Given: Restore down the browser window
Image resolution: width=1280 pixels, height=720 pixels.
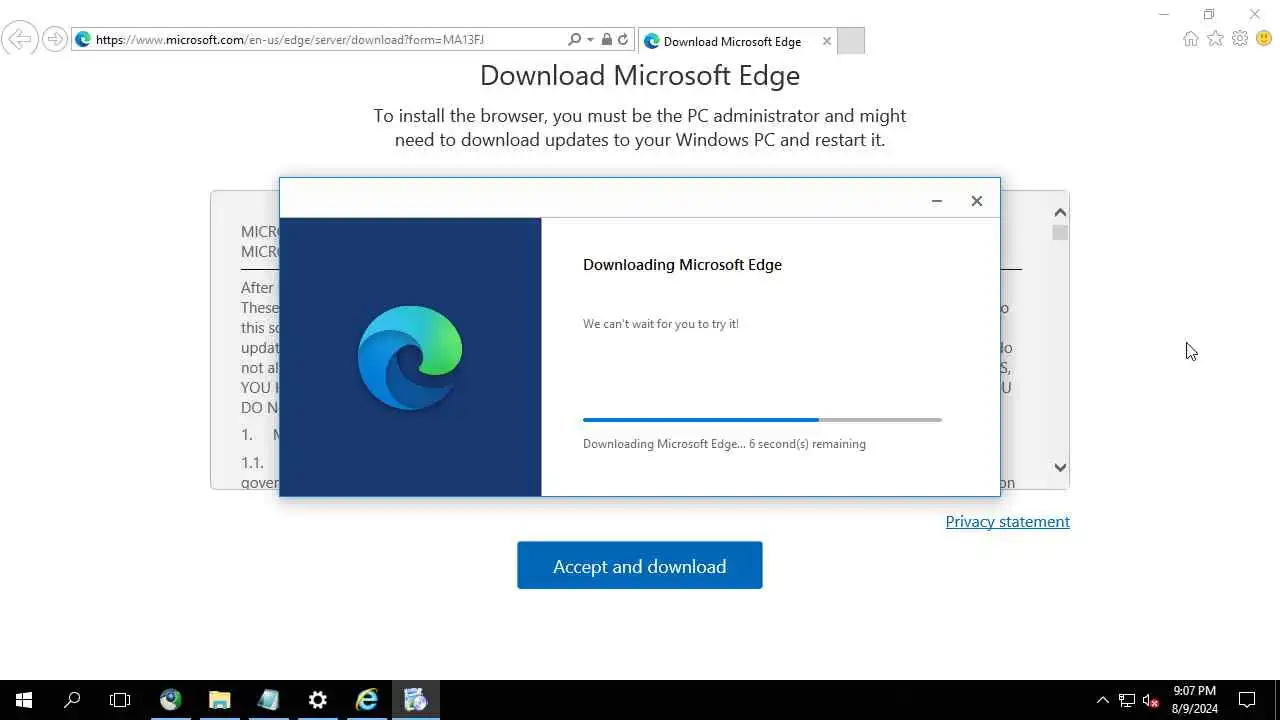Looking at the screenshot, I should [1209, 14].
